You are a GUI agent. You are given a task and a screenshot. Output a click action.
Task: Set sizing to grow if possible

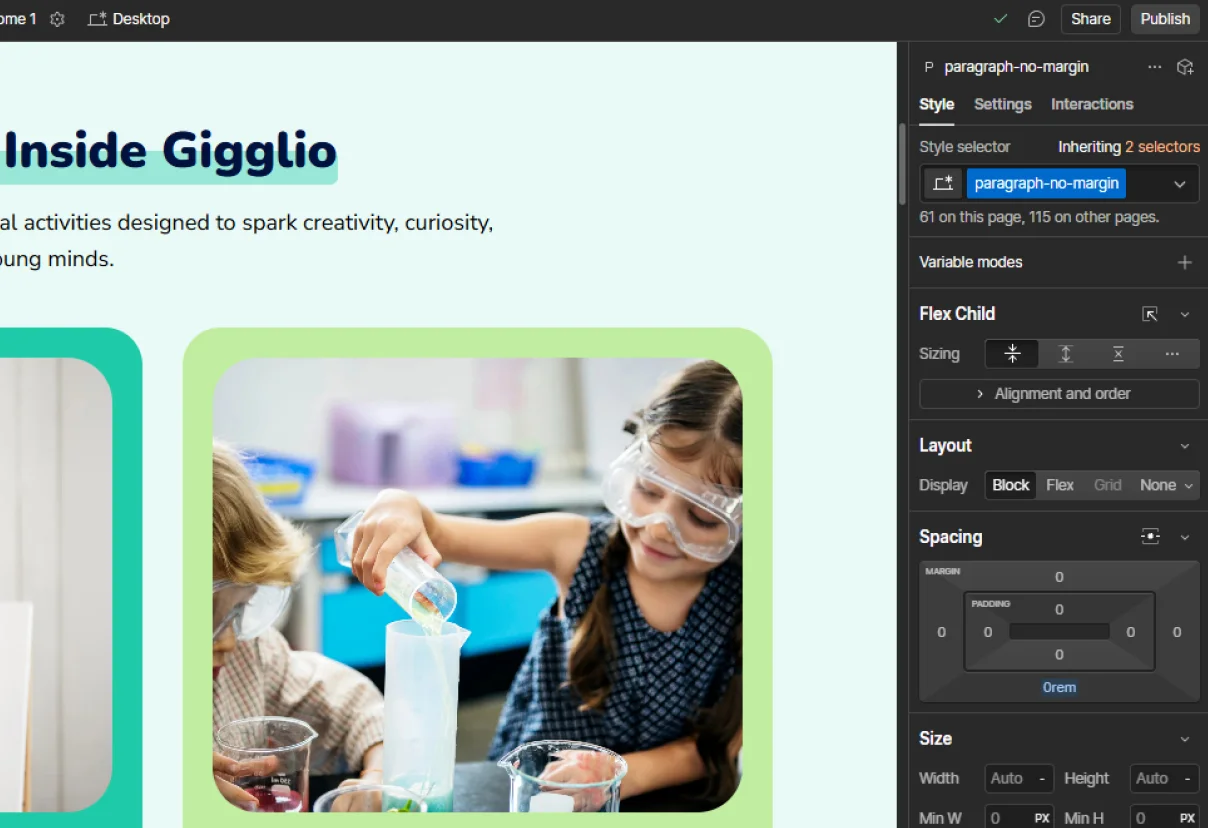[1066, 354]
